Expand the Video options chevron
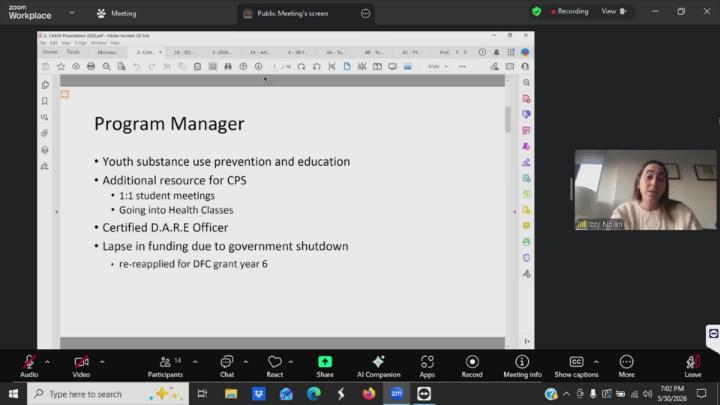 point(101,361)
